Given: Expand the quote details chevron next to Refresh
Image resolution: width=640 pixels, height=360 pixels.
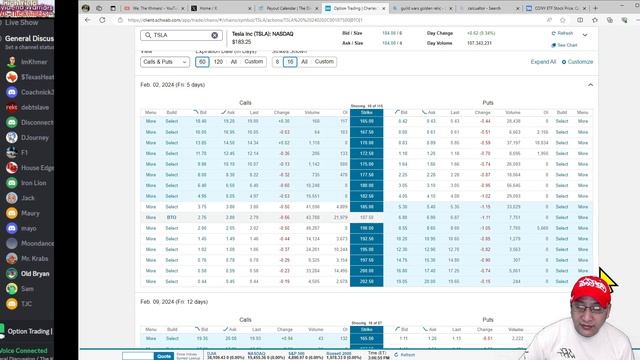Looking at the screenshot, I should 585,35.
